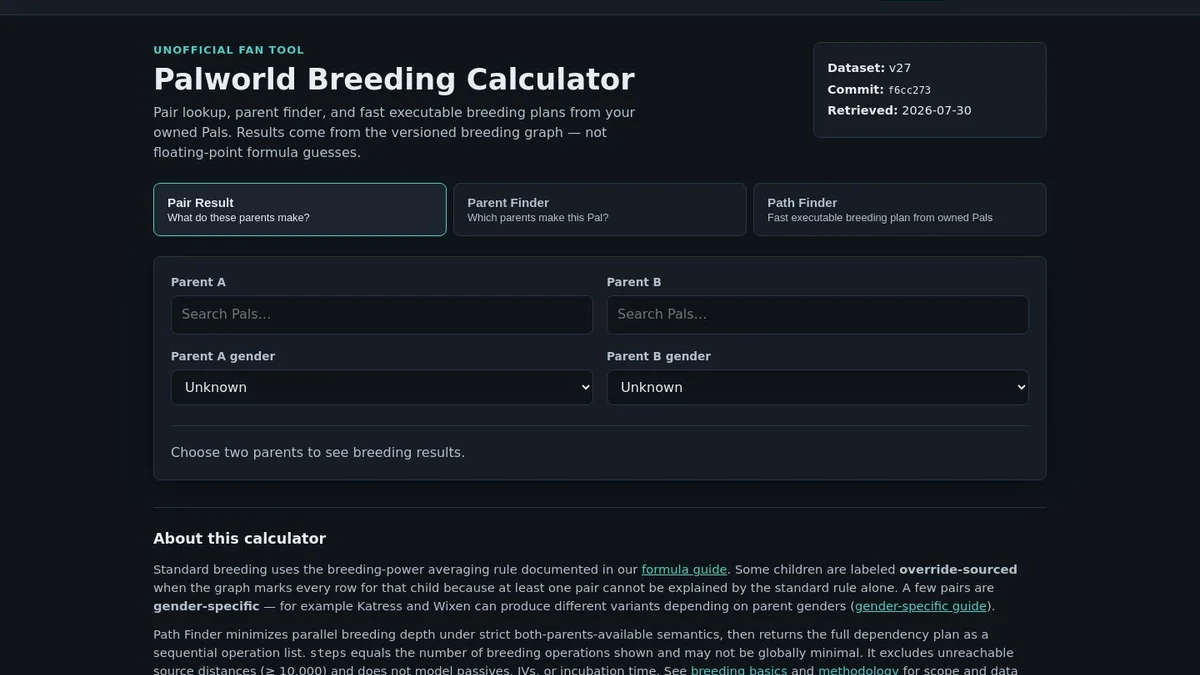Focus the Parent A search field
This screenshot has height=675, width=1200.
click(382, 314)
